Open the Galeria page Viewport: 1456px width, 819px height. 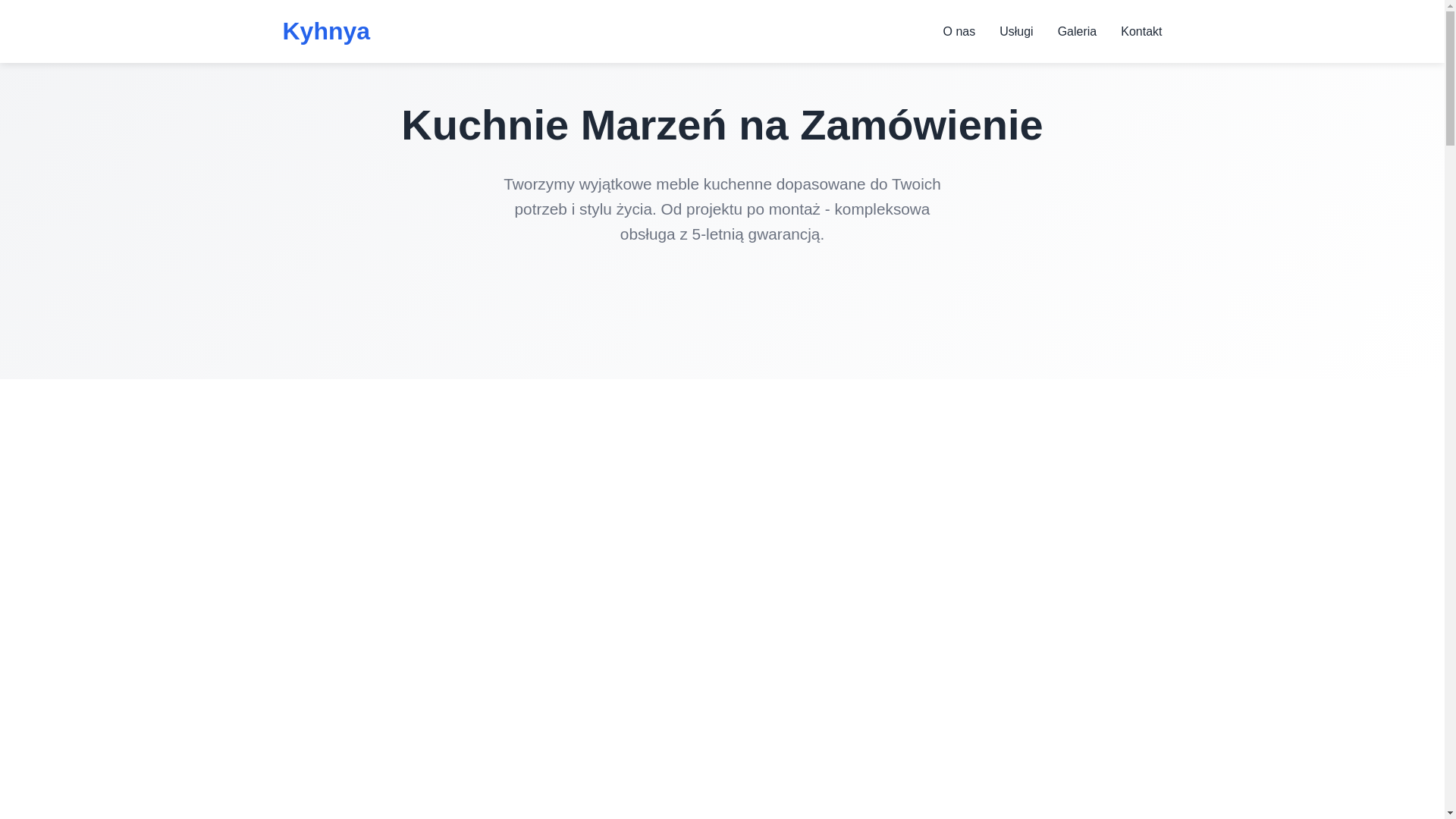pyautogui.click(x=1077, y=32)
